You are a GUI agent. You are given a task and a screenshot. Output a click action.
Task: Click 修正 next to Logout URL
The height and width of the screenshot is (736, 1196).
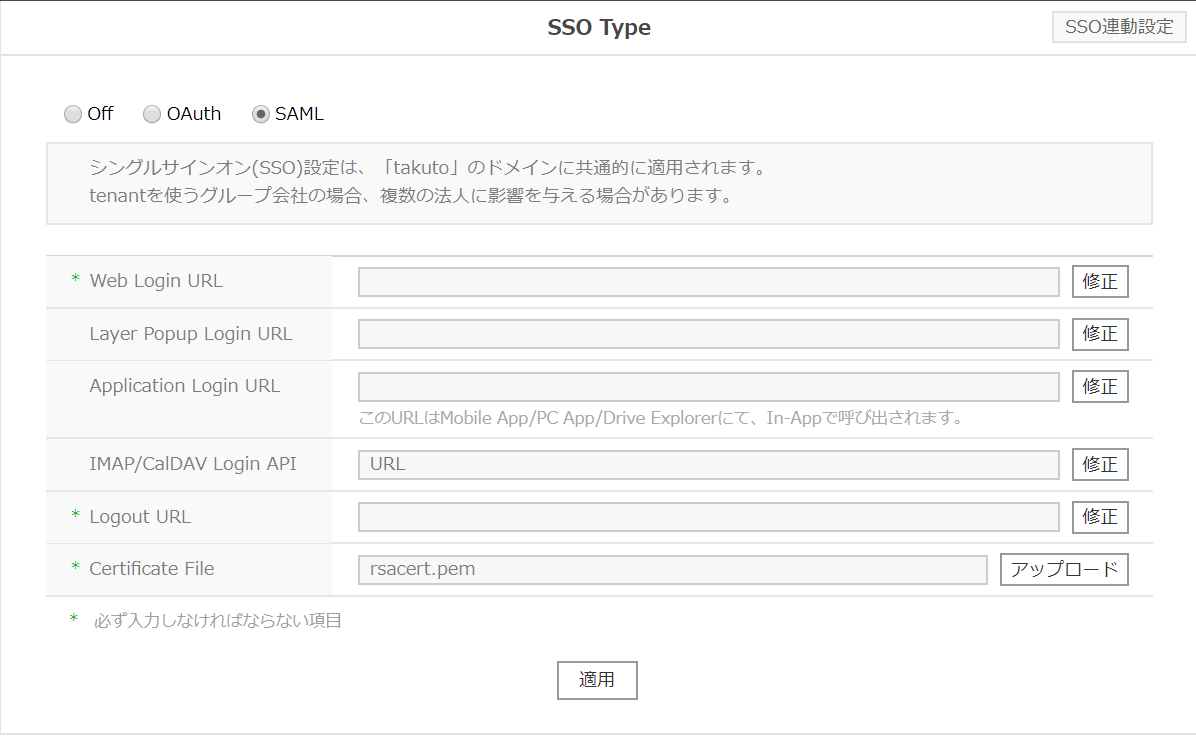click(x=1100, y=517)
